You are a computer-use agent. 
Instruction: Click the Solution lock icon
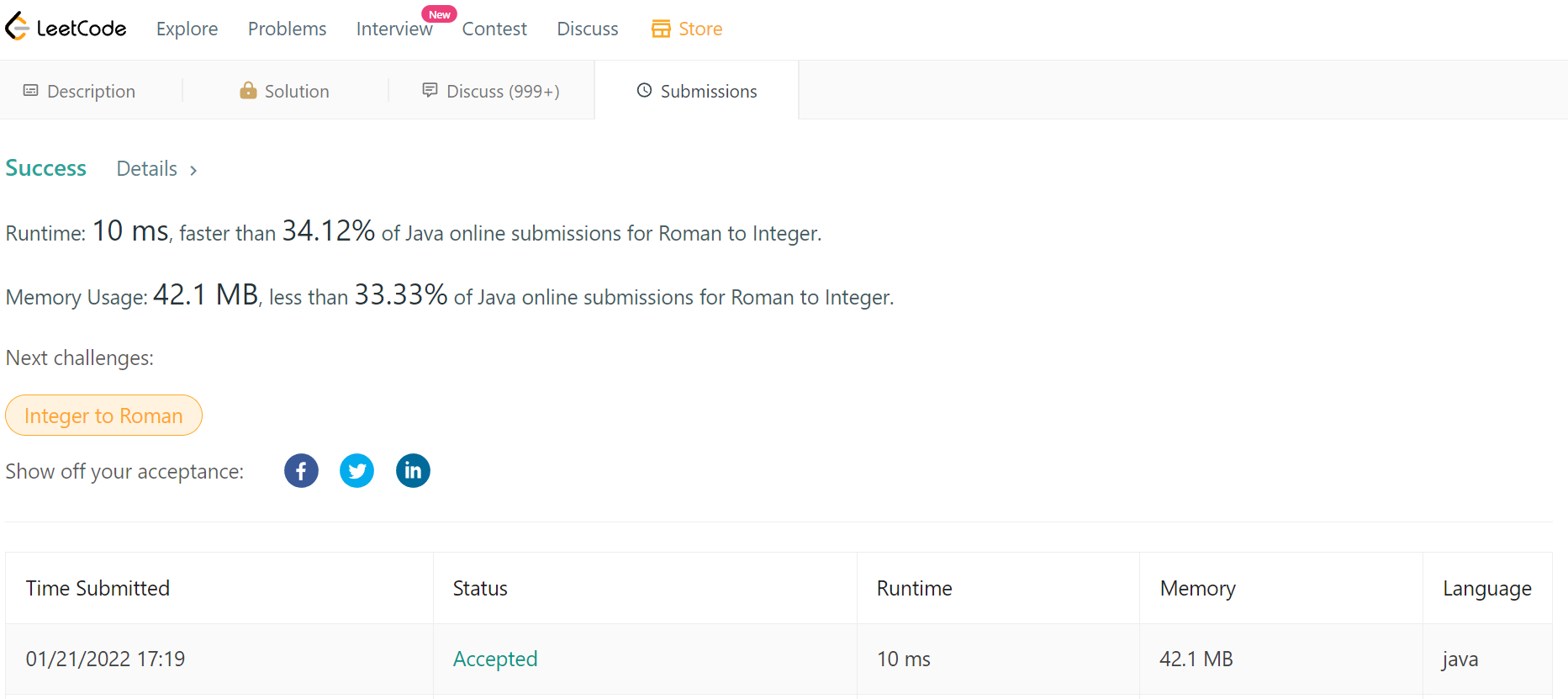[x=248, y=90]
